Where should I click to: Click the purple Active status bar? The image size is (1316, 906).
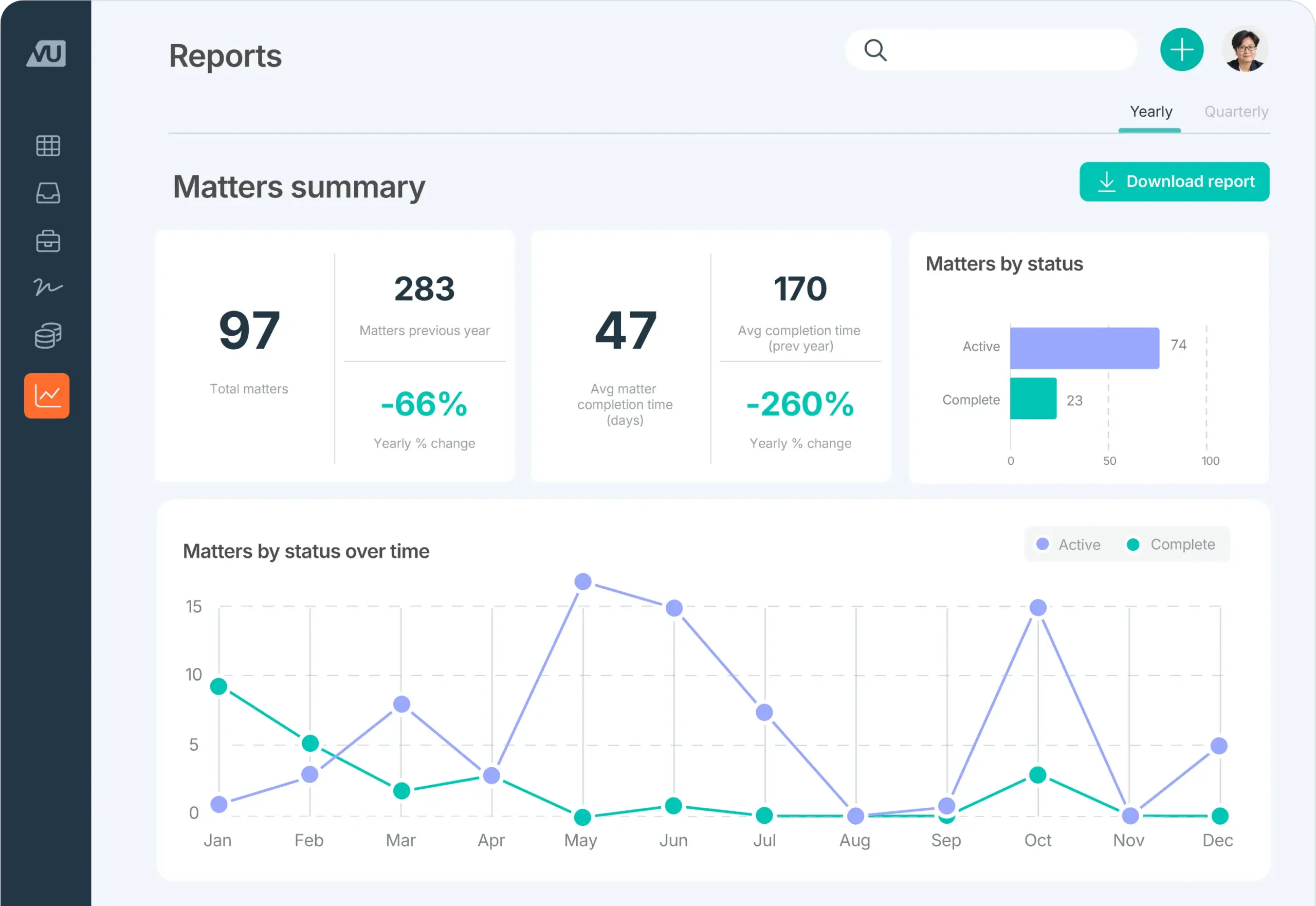tap(1085, 348)
